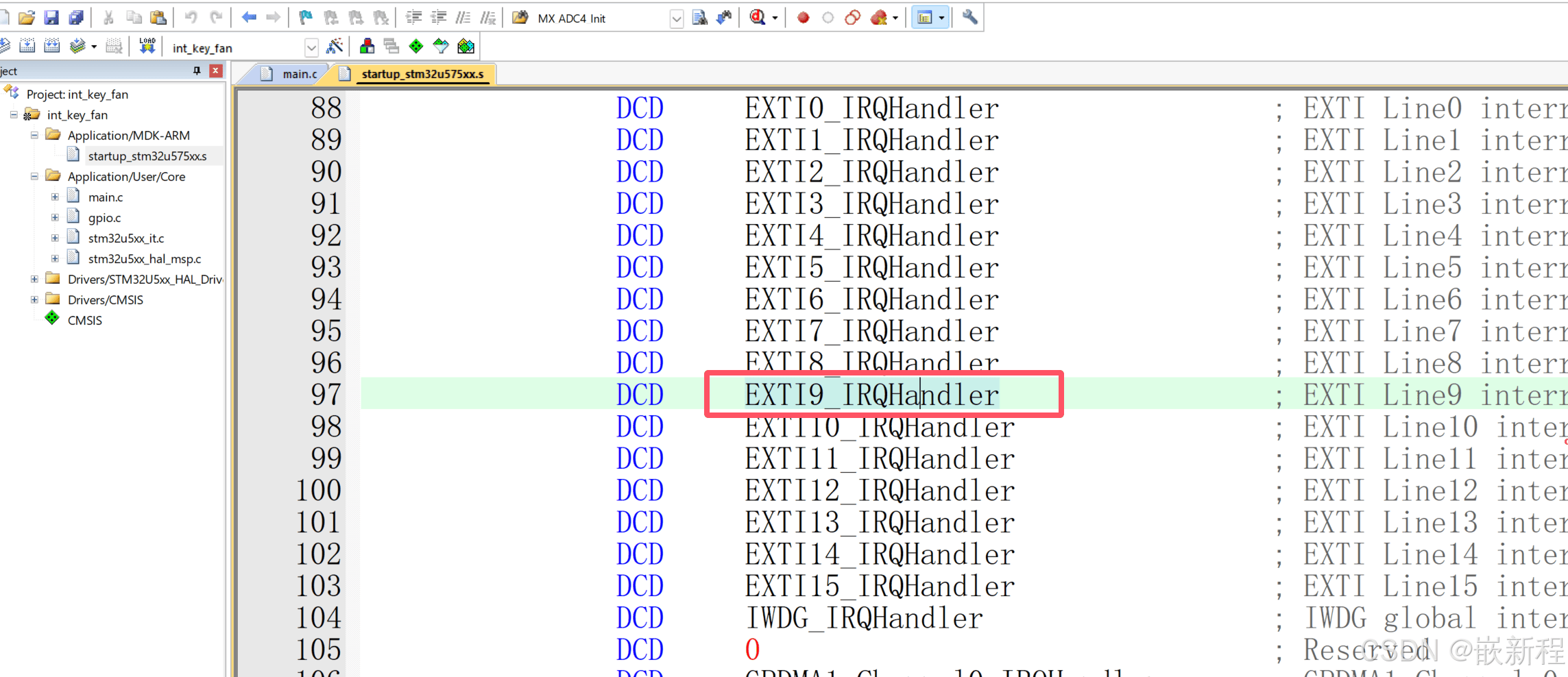The image size is (1568, 677).
Task: Open the Configuration wrench icon
Action: [x=969, y=17]
